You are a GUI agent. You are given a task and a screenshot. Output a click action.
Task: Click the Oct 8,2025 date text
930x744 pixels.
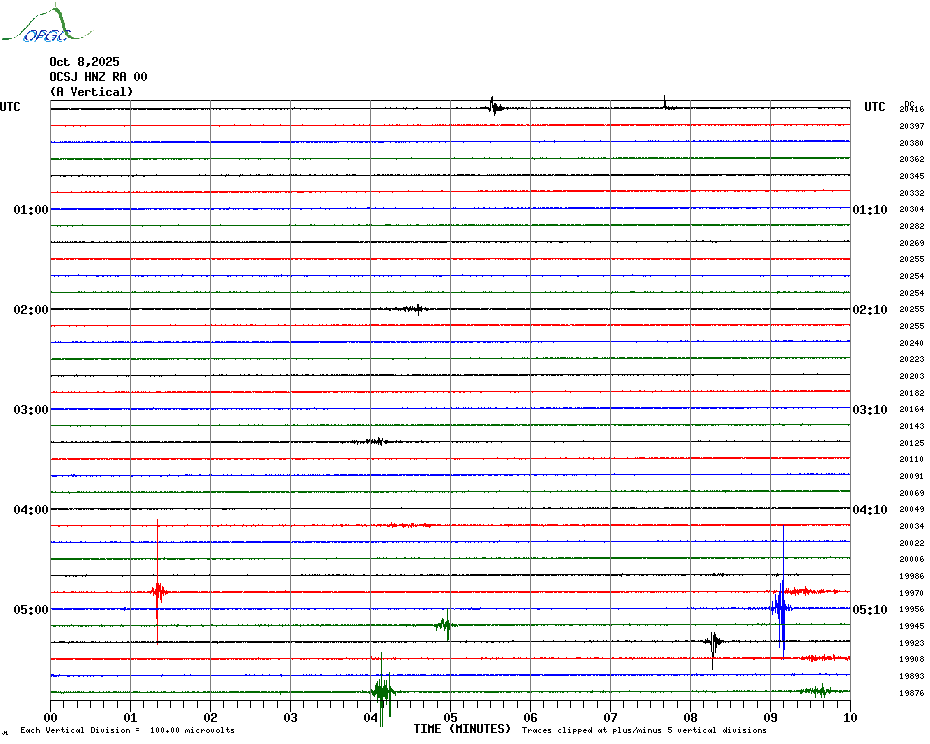click(84, 62)
